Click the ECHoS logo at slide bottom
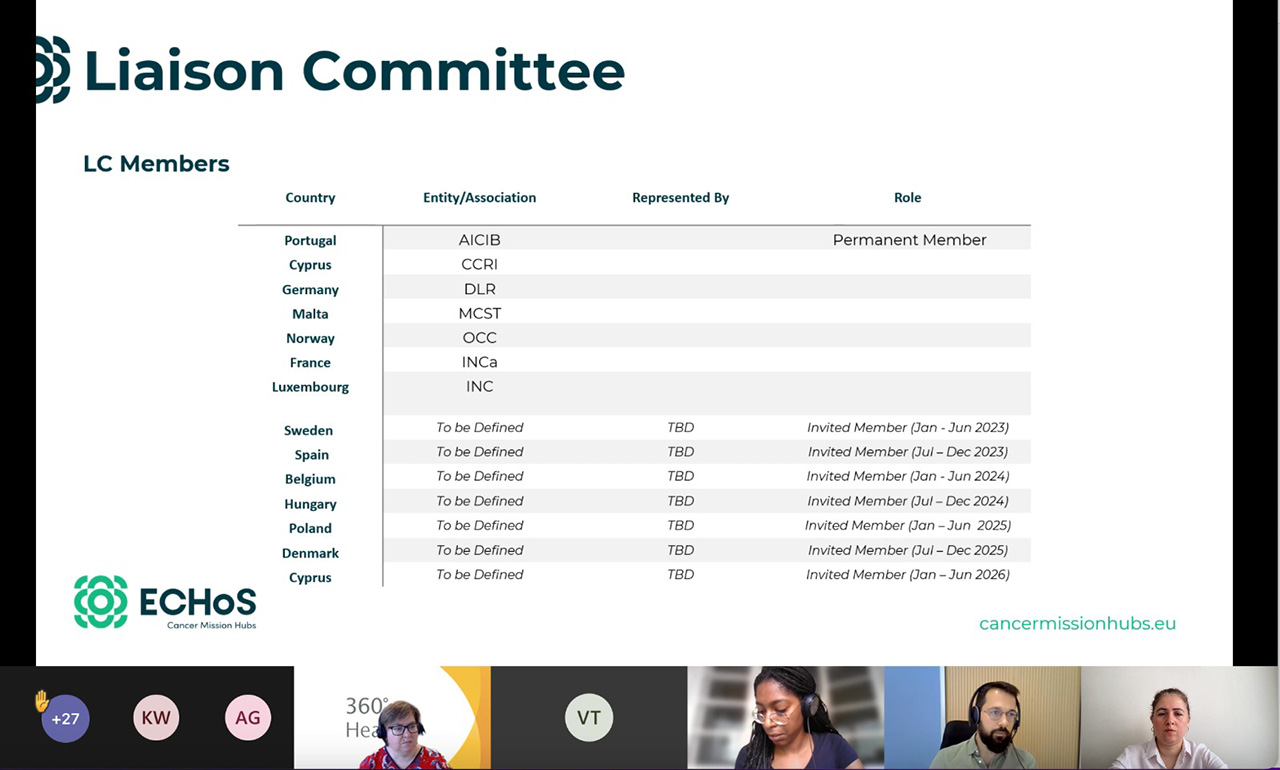Viewport: 1280px width, 770px height. (165, 602)
